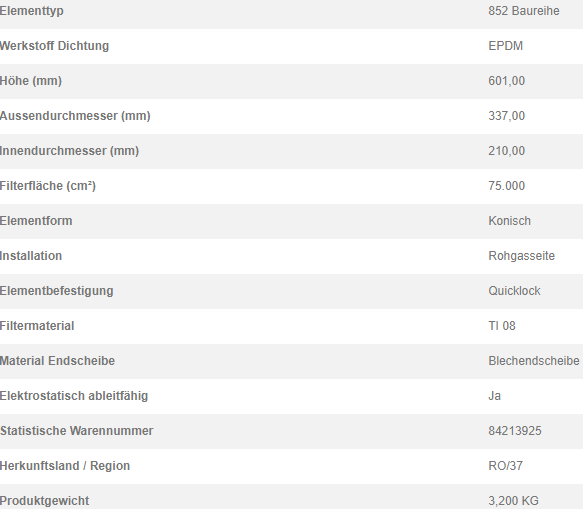Click the Elementform label
The width and height of the screenshot is (583, 509).
(36, 220)
